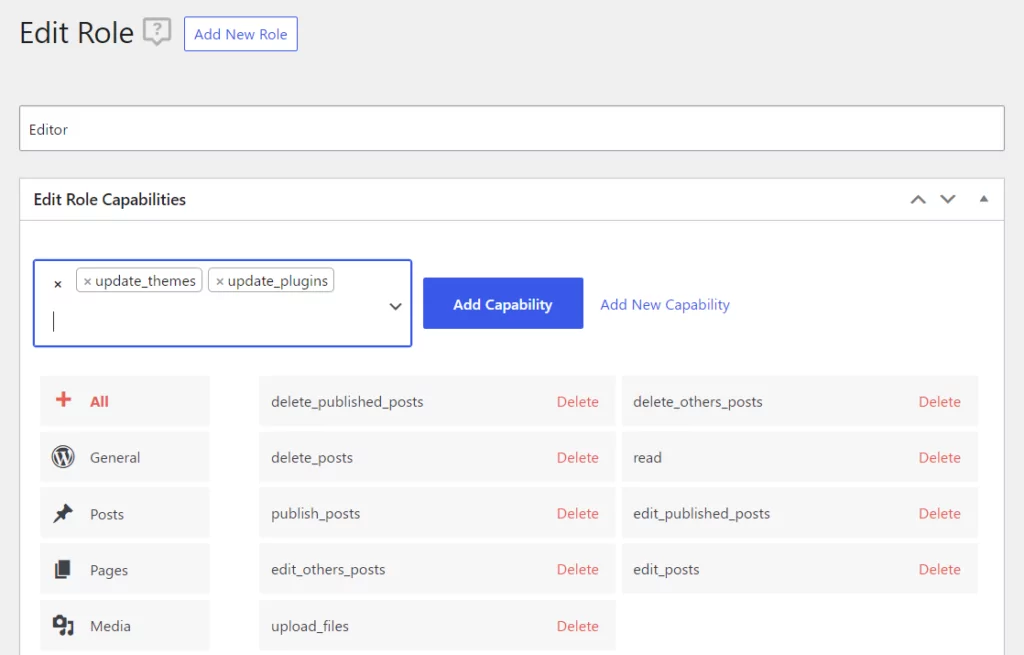Delete the delete_others_posts capability
This screenshot has height=655, width=1024.
coord(939,402)
